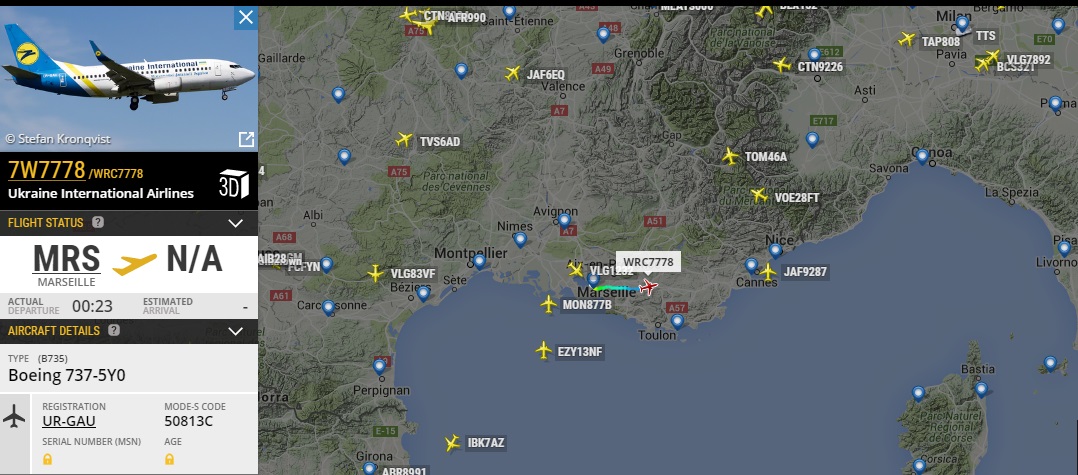Select the TVS6AD aircraft icon
Image resolution: width=1078 pixels, height=475 pixels.
pos(404,140)
